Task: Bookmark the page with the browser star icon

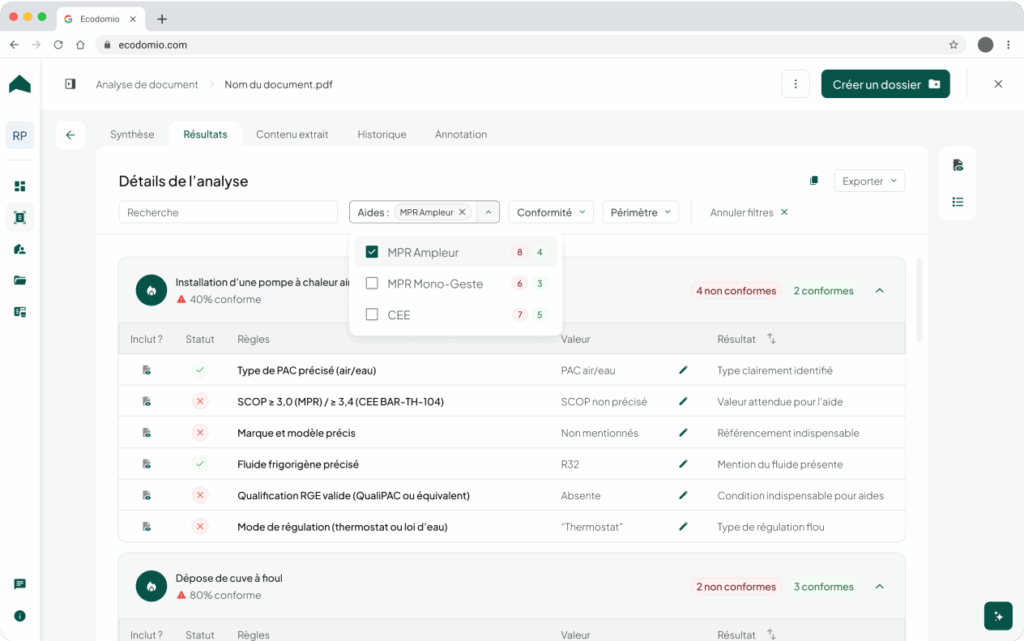Action: coord(953,44)
